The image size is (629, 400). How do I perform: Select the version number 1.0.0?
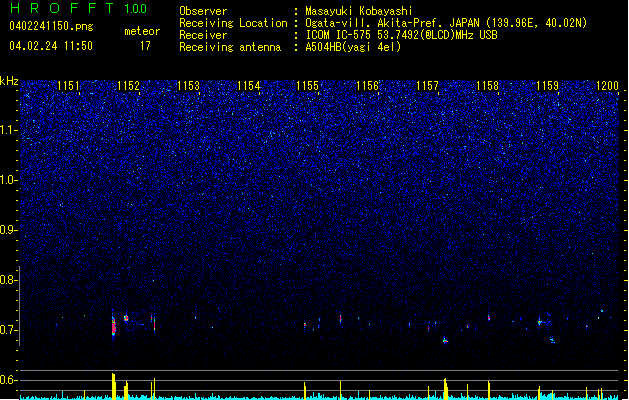click(x=136, y=9)
